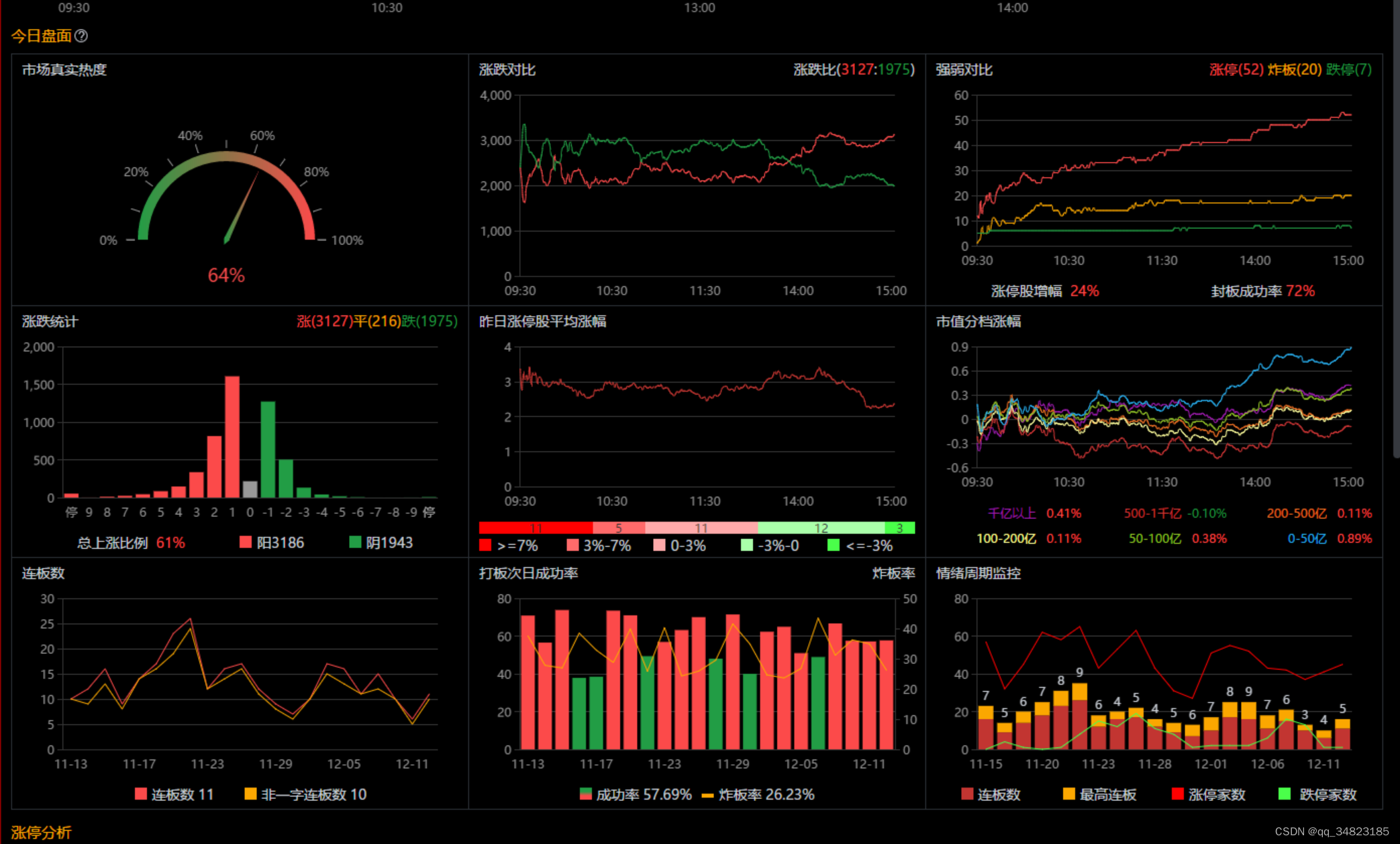Toggle 跌停家数 legend item

coord(1317,794)
